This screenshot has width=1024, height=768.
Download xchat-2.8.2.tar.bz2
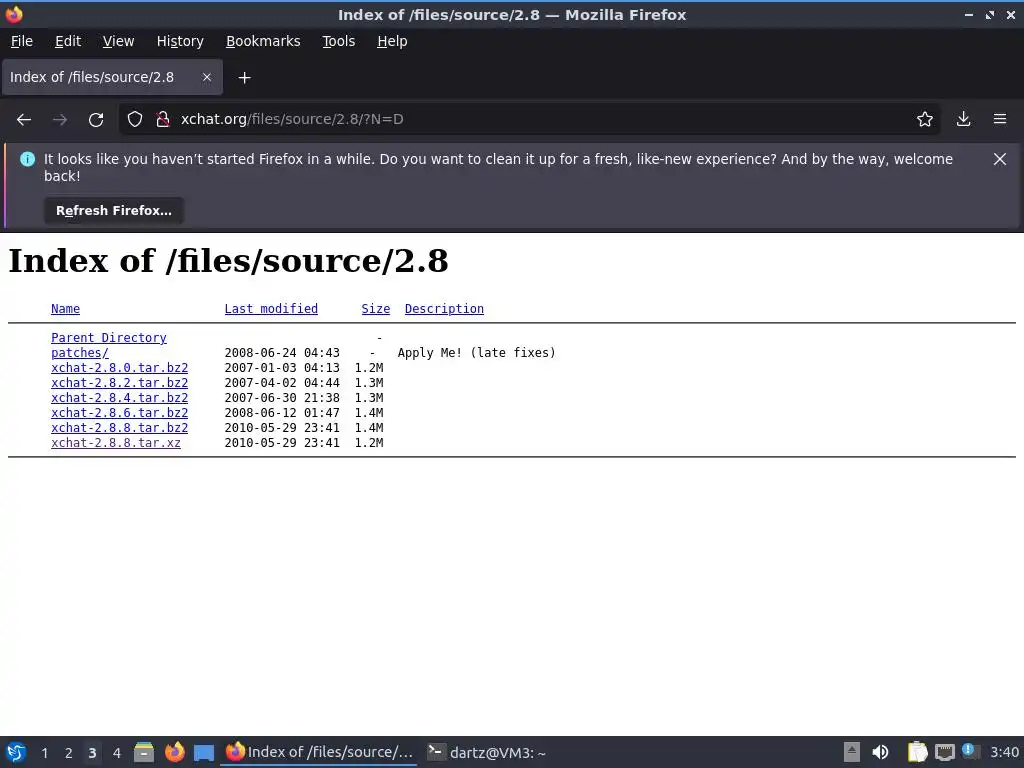pyautogui.click(x=120, y=383)
